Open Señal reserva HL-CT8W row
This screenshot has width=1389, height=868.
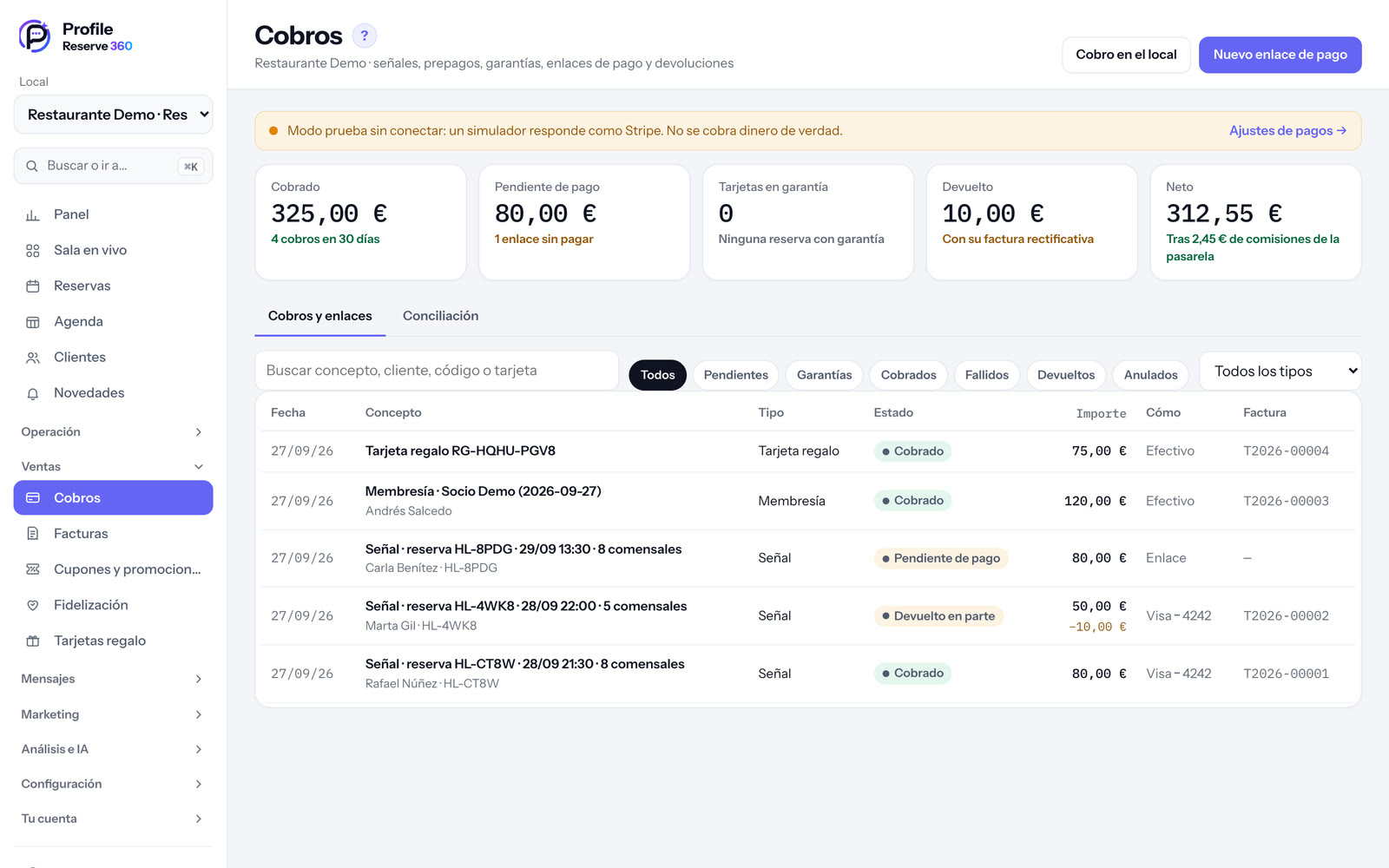807,674
